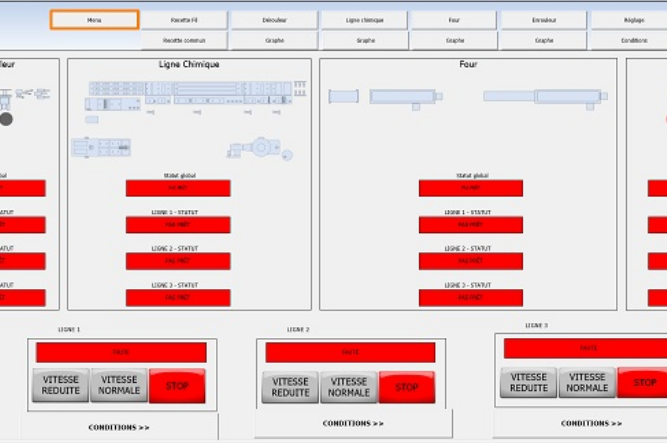This screenshot has width=667, height=443.
Task: Click the small tank graphic at lower-left of Ligne Chimique
Action: tap(101, 148)
